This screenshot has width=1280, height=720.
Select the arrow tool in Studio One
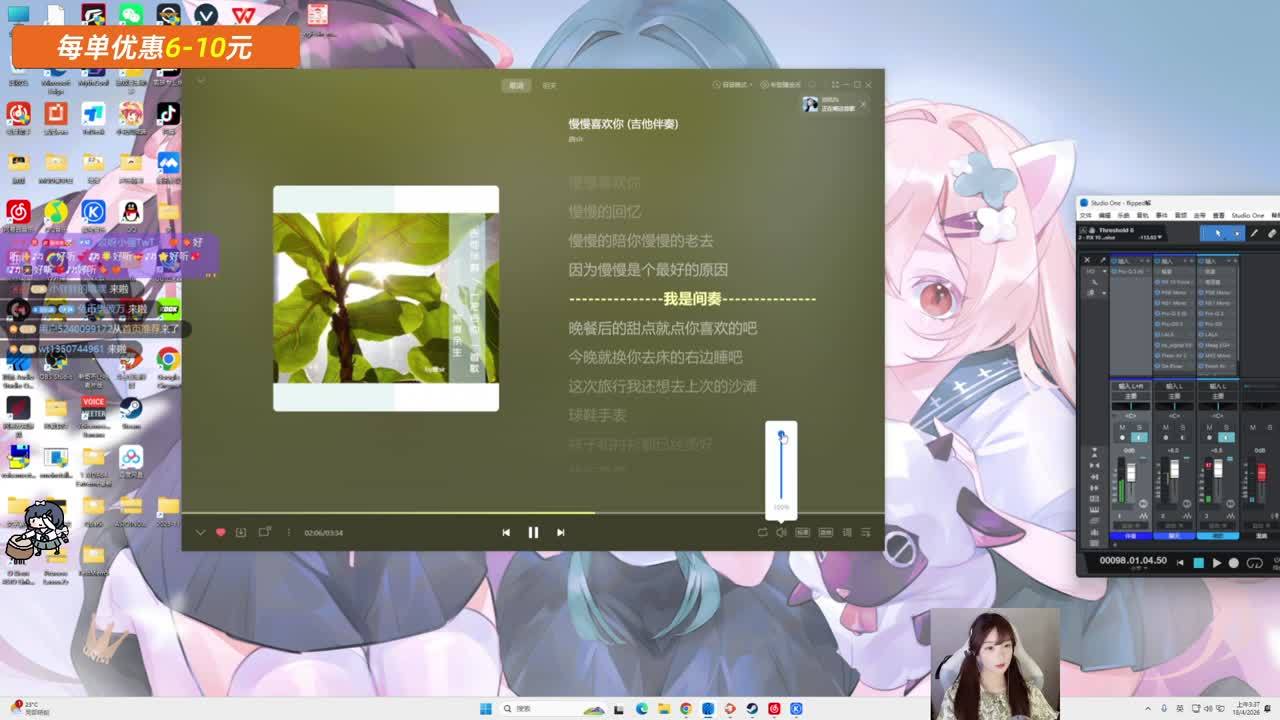coord(1217,233)
